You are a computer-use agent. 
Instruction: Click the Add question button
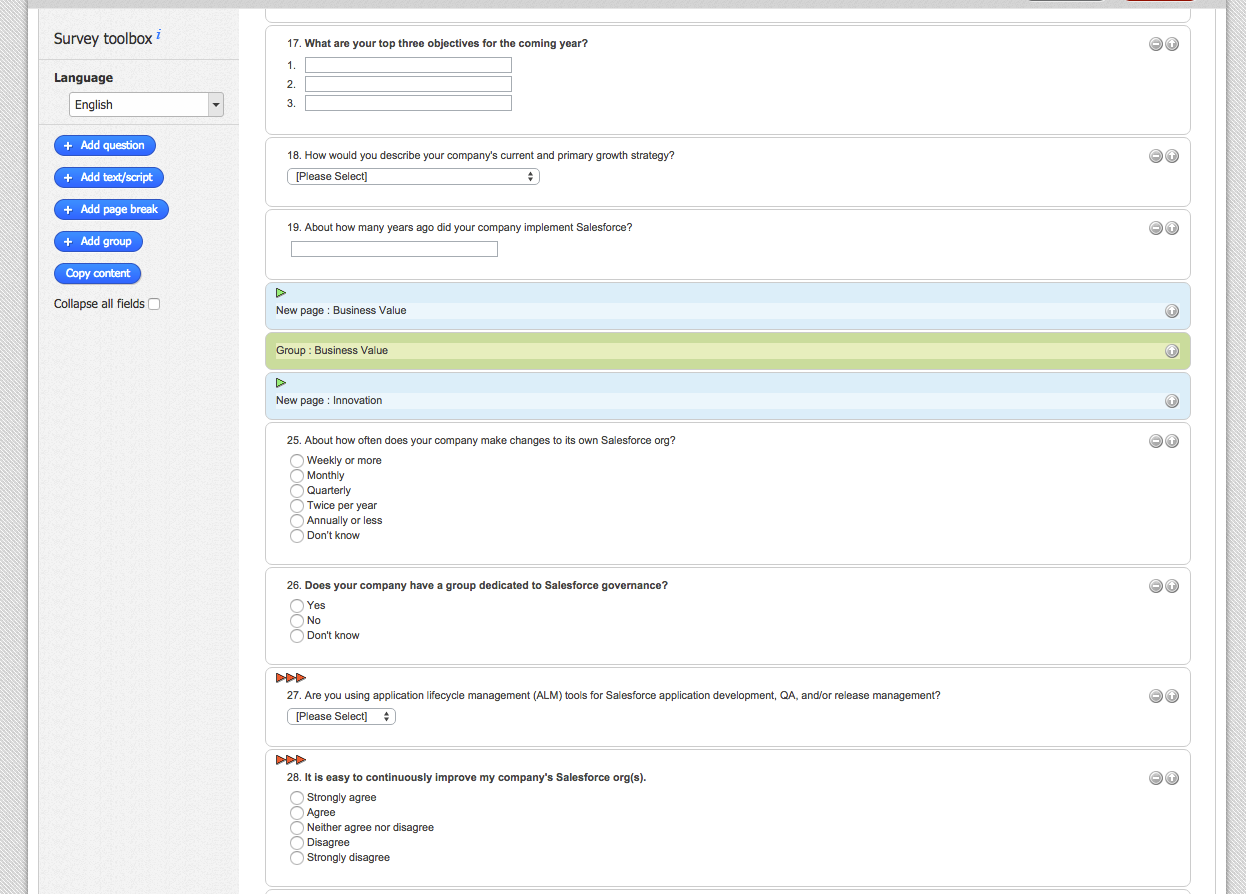(105, 145)
